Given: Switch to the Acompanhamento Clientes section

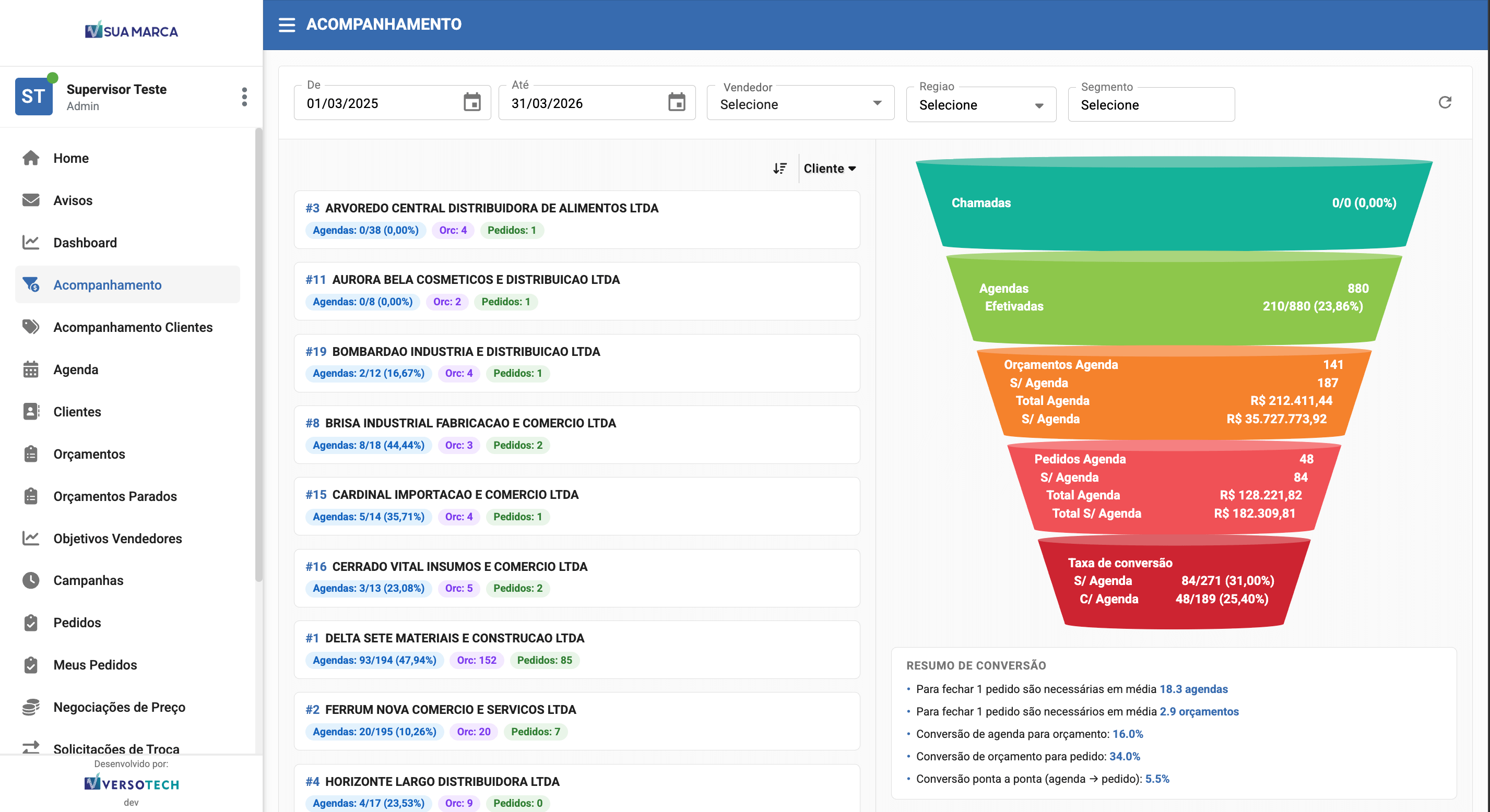Looking at the screenshot, I should pos(133,327).
